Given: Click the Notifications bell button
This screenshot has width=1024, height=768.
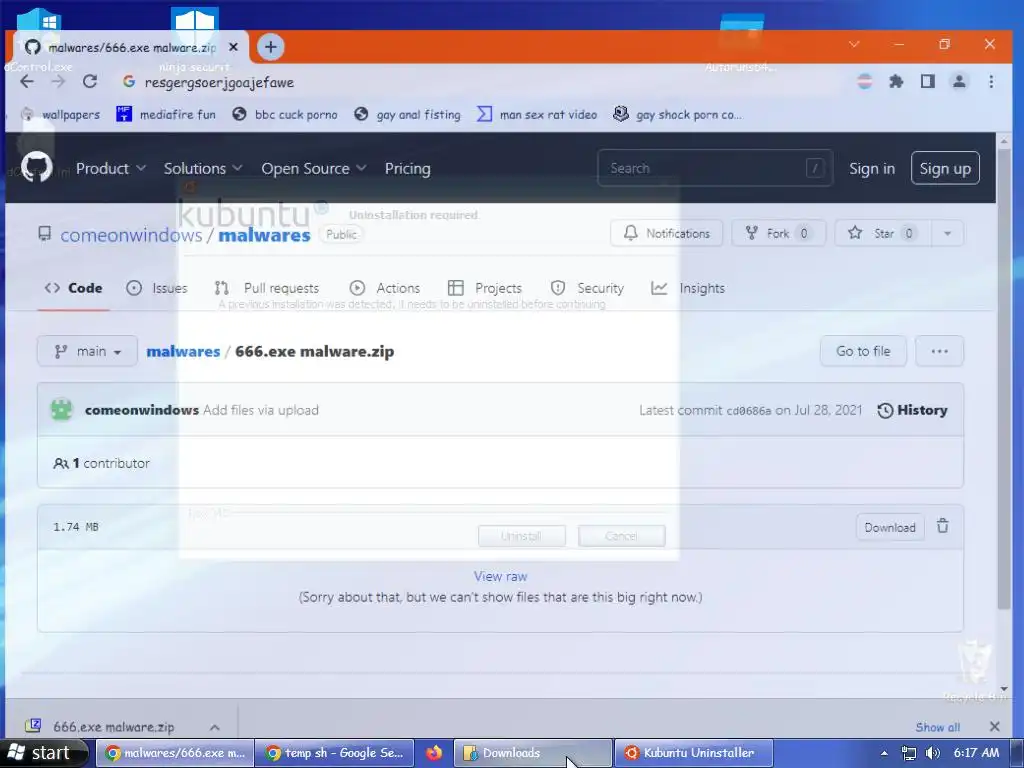Looking at the screenshot, I should 666,233.
